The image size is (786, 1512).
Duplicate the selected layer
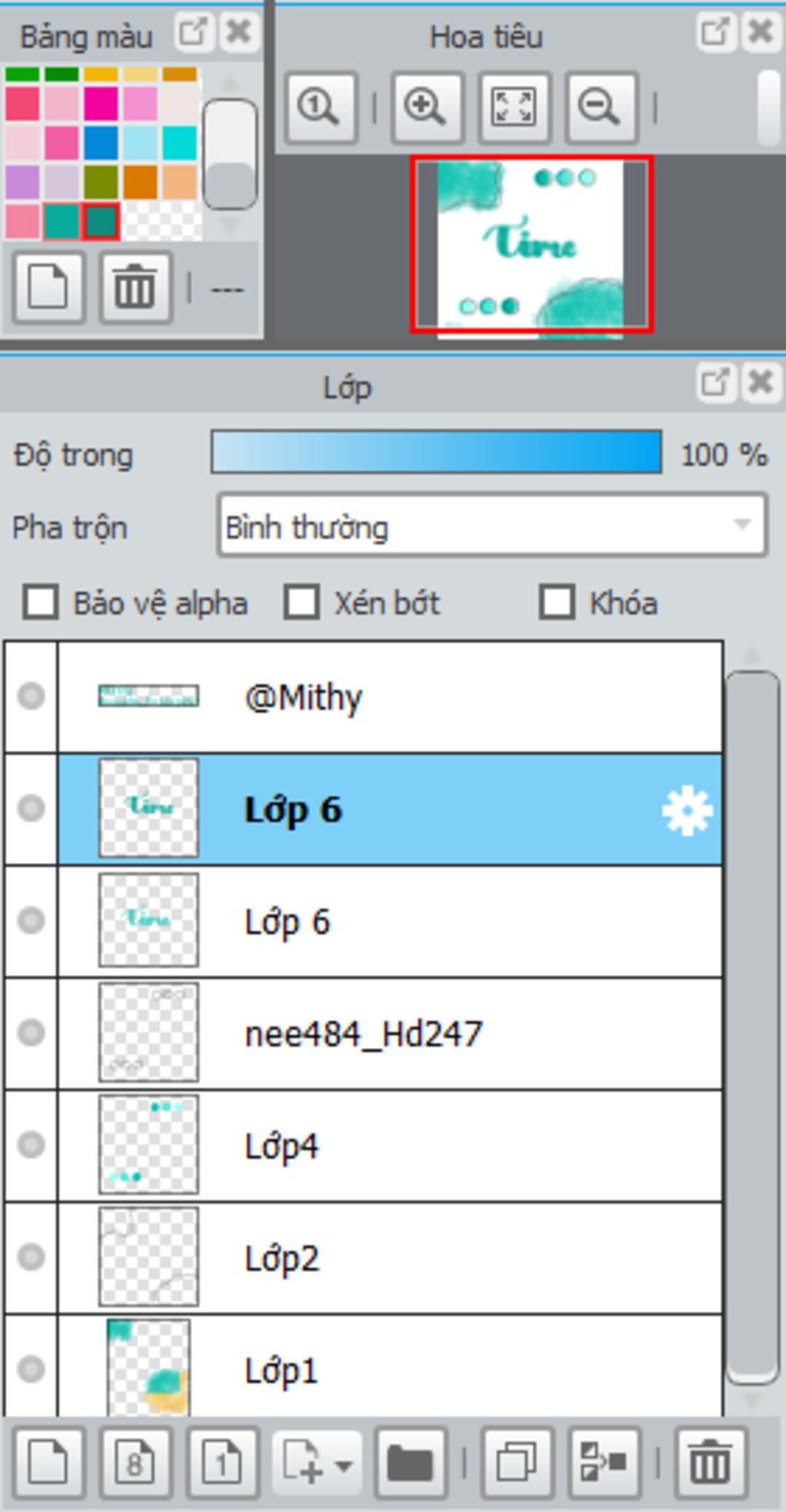point(517,1463)
